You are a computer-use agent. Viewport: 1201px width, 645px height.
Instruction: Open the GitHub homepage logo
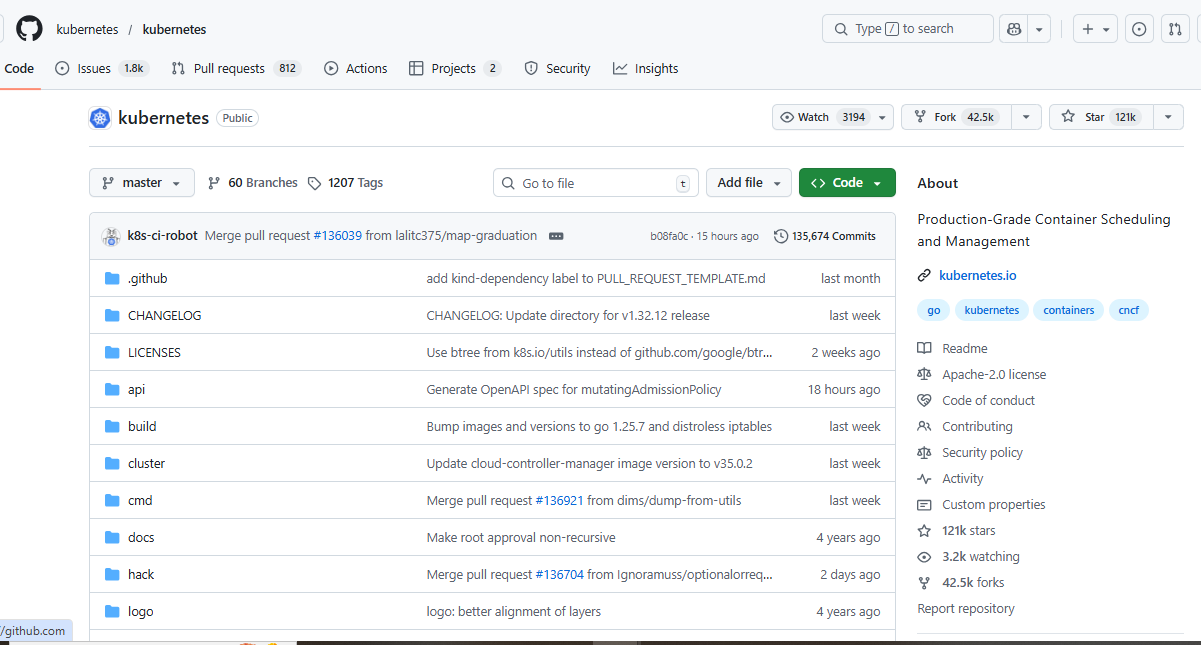coord(29,29)
